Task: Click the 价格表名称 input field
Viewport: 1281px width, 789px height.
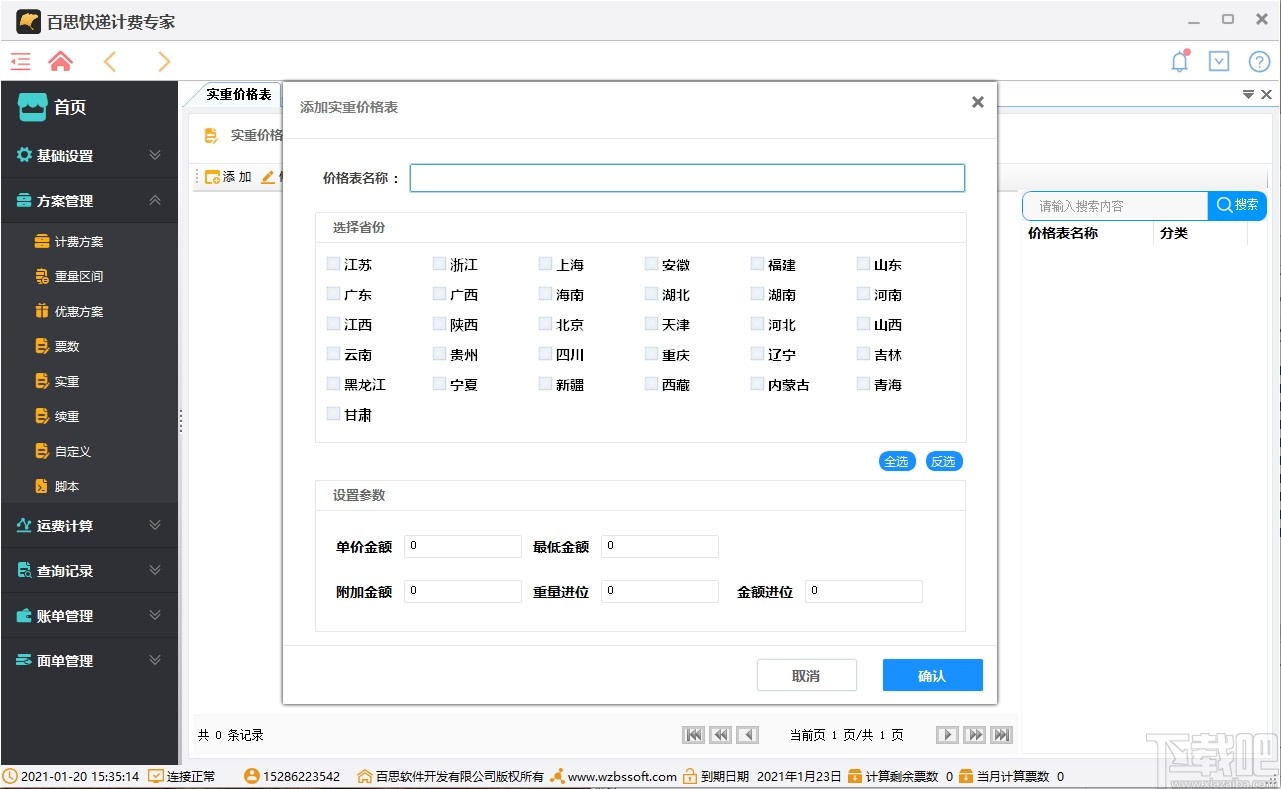Action: (x=686, y=177)
